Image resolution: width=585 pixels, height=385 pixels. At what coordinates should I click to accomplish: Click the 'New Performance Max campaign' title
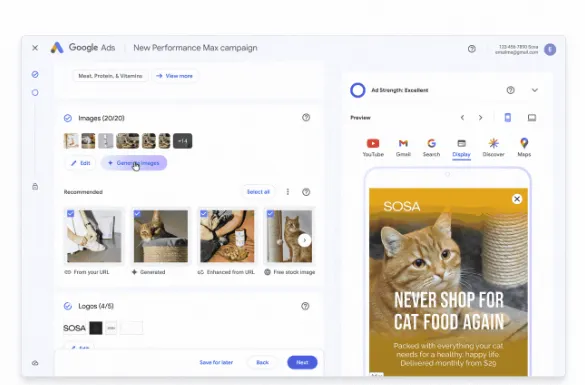195,48
